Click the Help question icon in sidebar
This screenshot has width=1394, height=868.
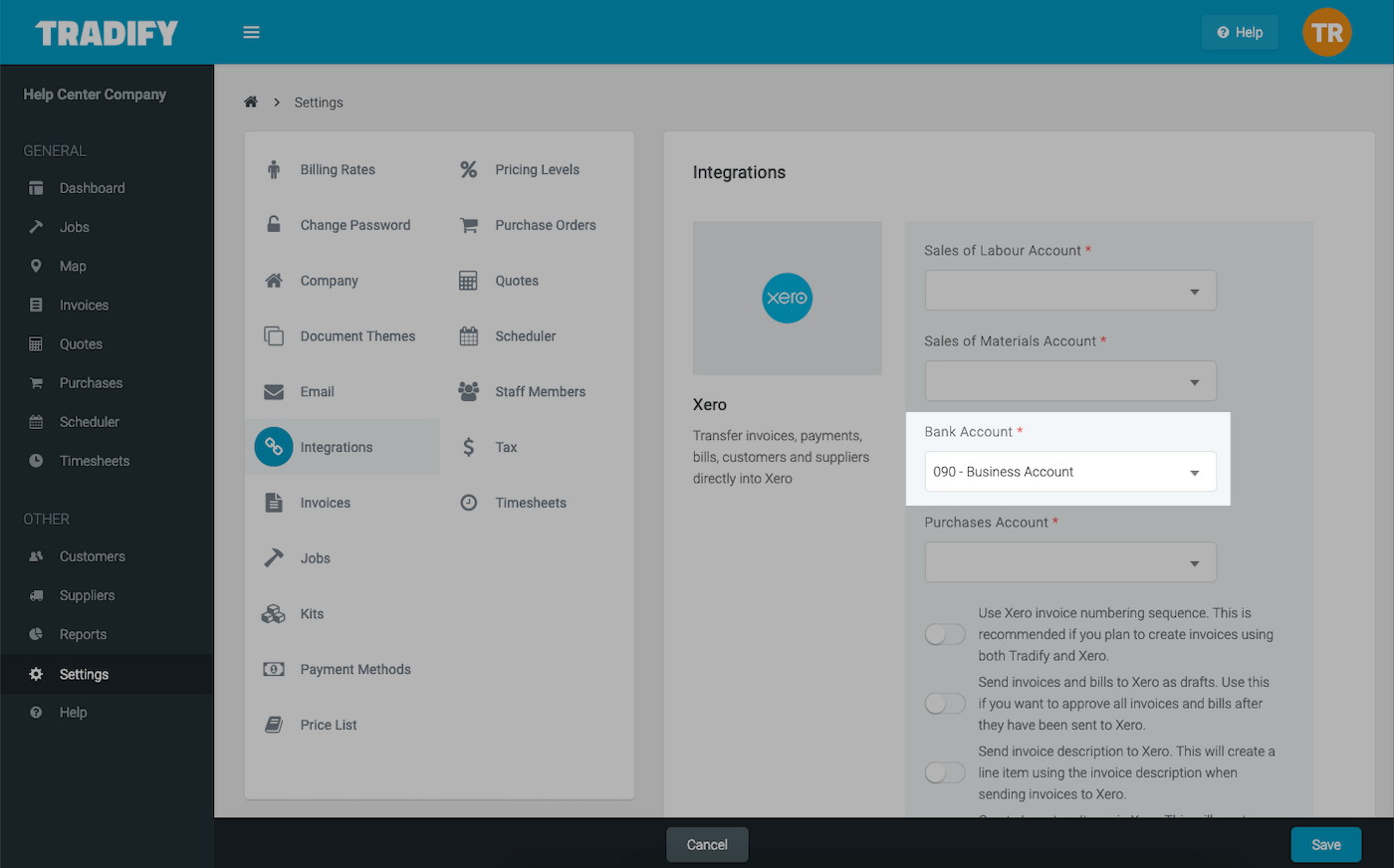(36, 713)
